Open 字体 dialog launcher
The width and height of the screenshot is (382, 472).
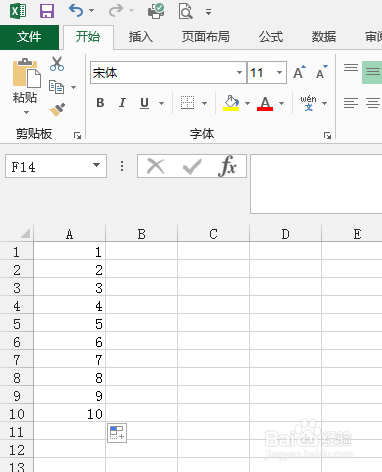click(x=327, y=135)
